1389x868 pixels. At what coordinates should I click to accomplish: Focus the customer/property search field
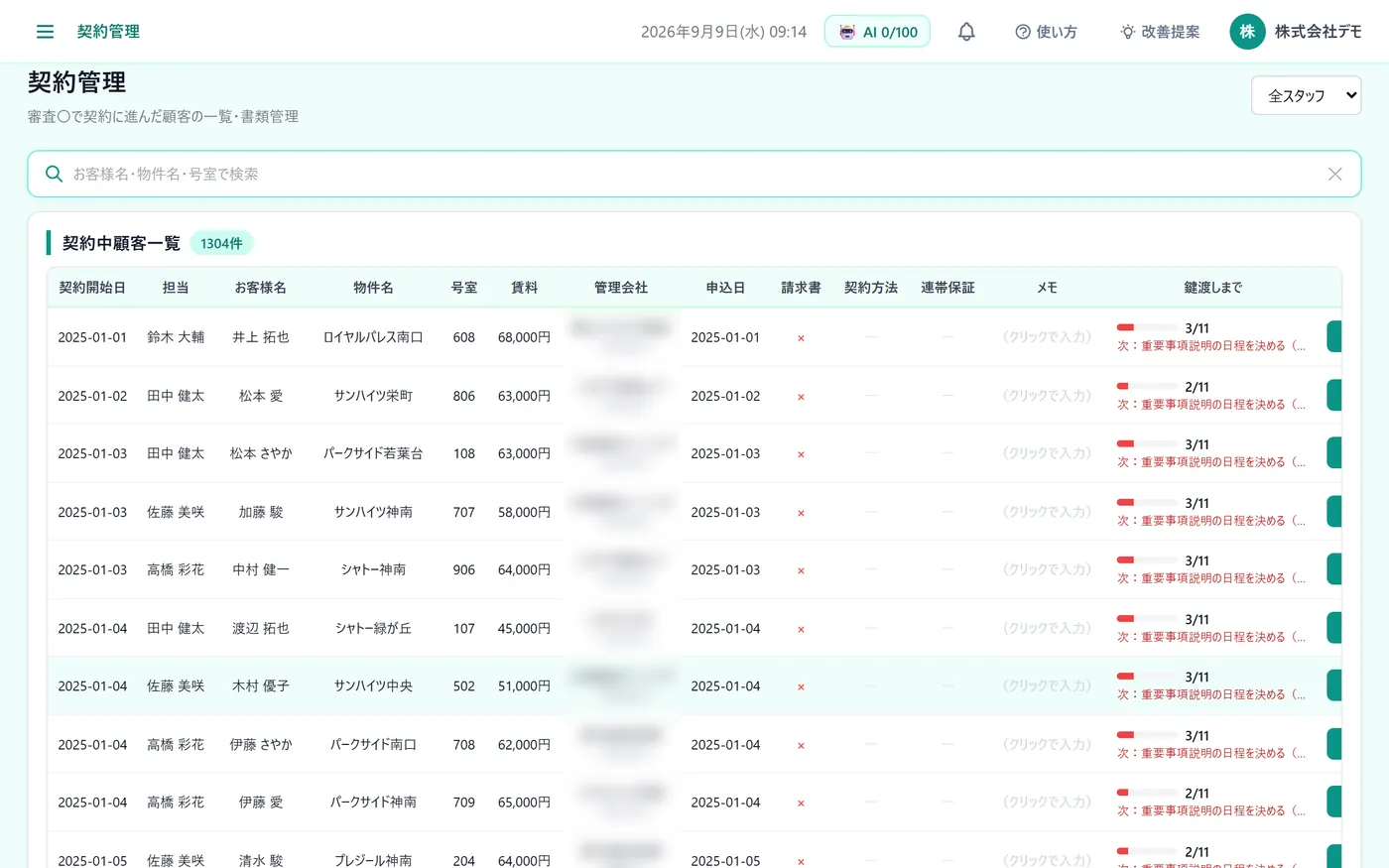pyautogui.click(x=694, y=174)
